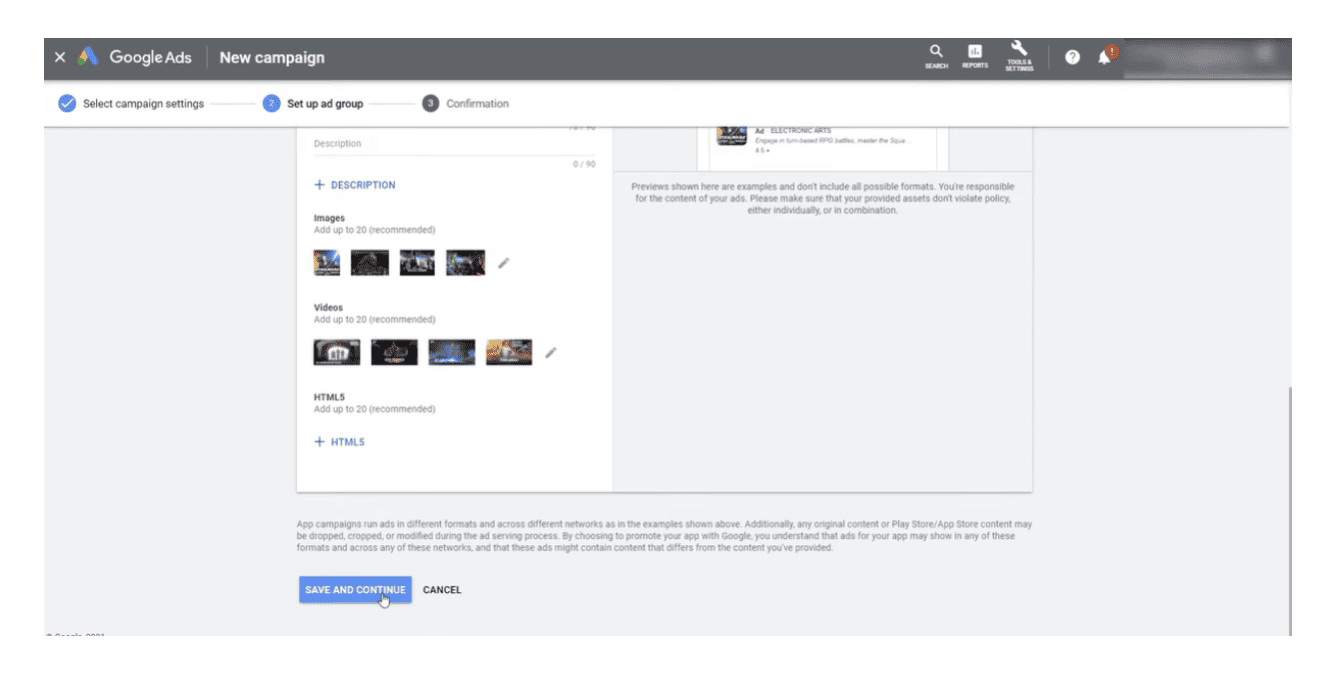Click the 'Videos' section heading
The width and height of the screenshot is (1334, 684).
point(328,308)
